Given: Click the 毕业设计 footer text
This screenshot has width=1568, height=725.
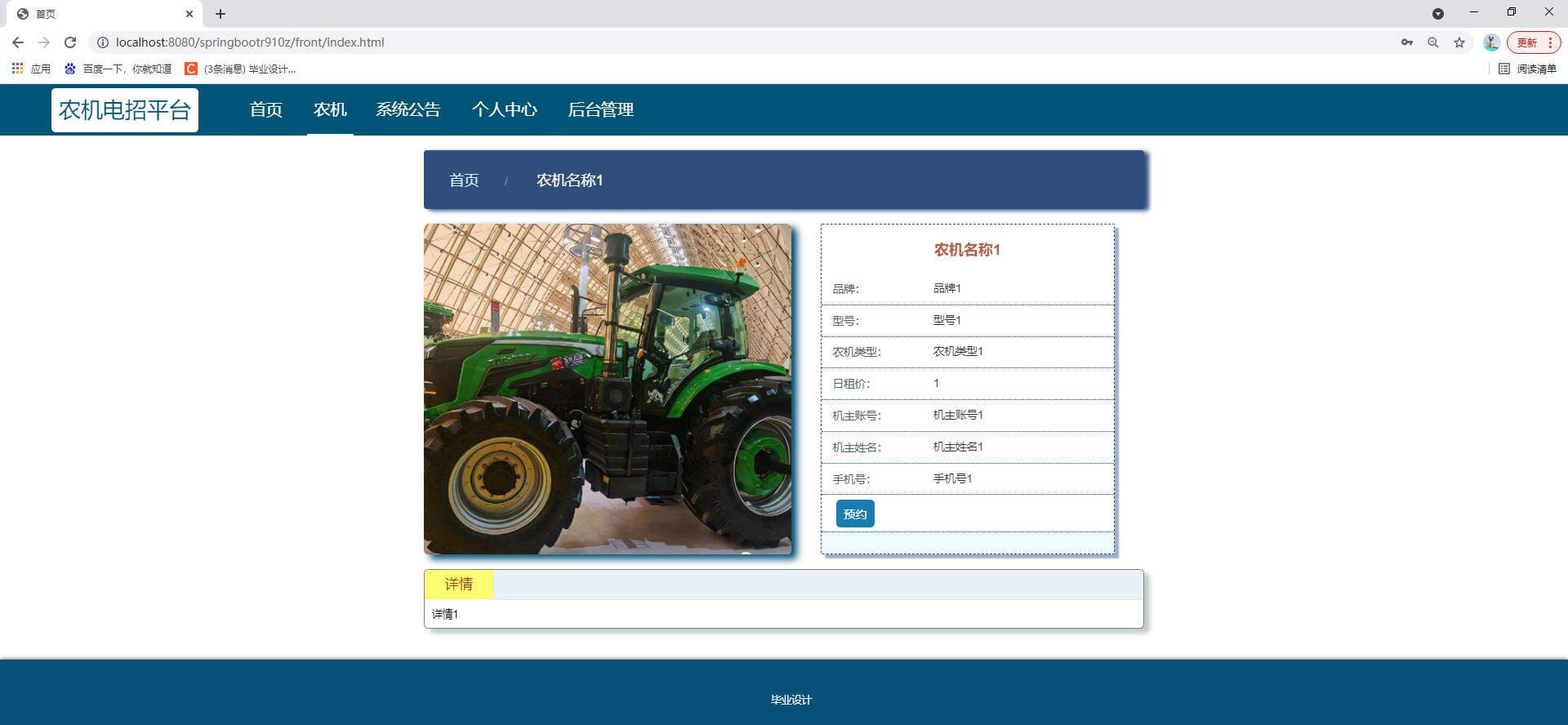Looking at the screenshot, I should tap(791, 700).
